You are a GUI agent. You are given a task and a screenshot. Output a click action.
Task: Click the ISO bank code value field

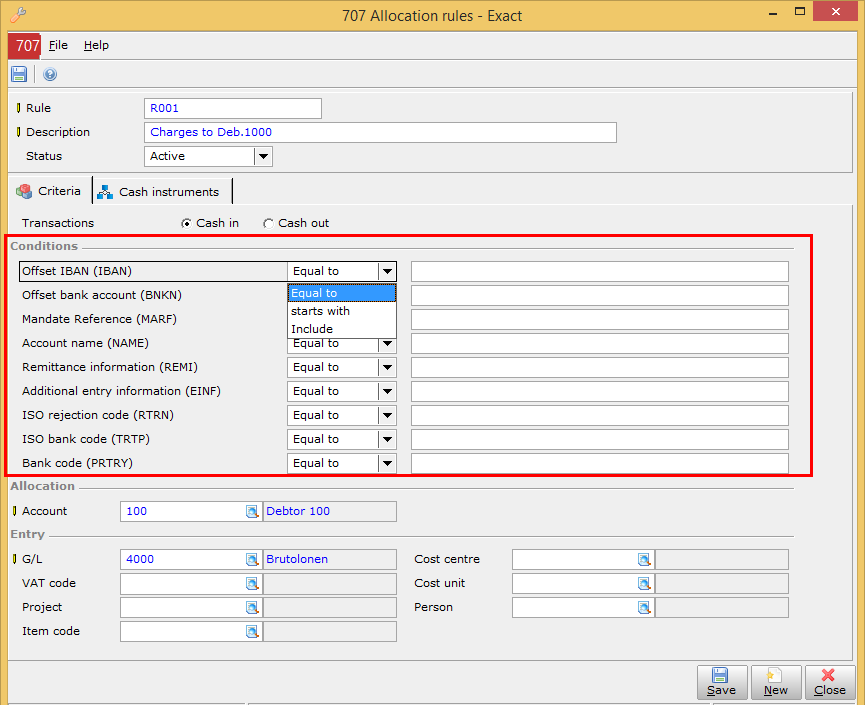600,440
